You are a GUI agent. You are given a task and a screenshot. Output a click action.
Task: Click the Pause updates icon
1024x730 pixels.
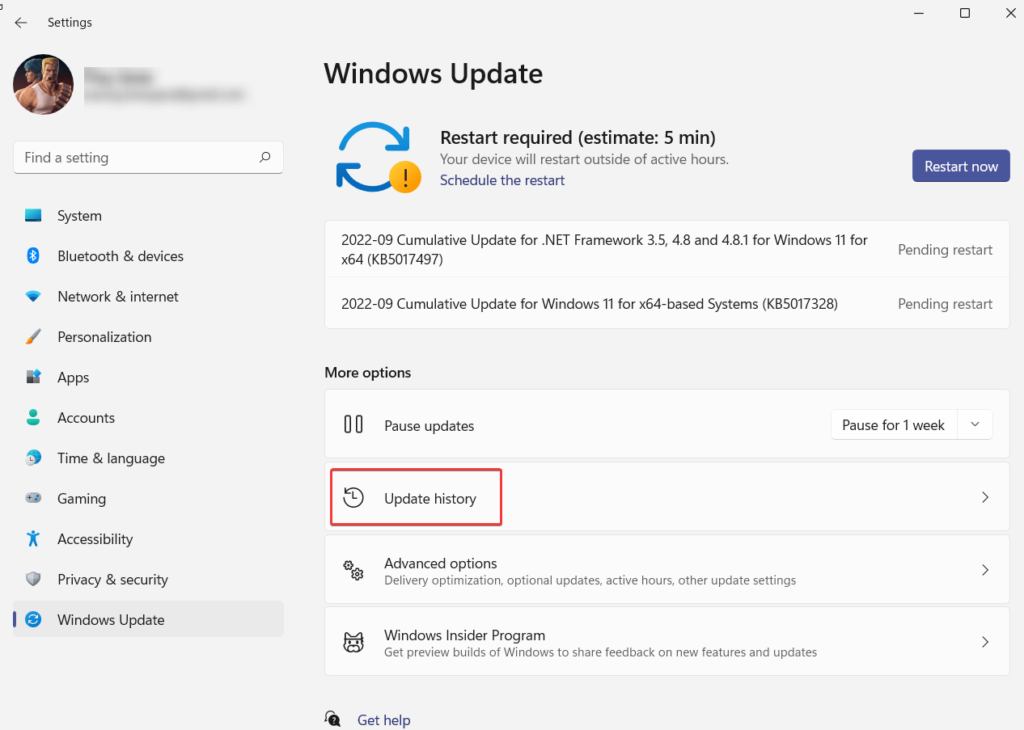(353, 424)
